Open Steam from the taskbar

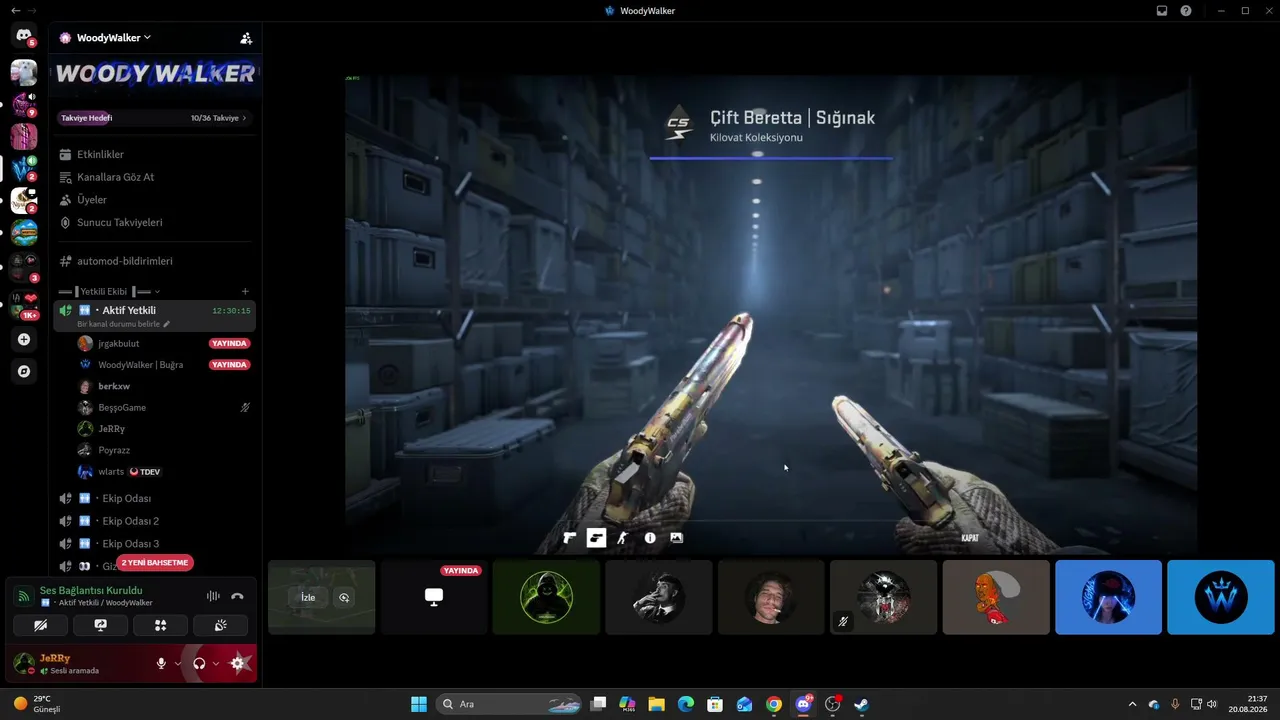861,704
